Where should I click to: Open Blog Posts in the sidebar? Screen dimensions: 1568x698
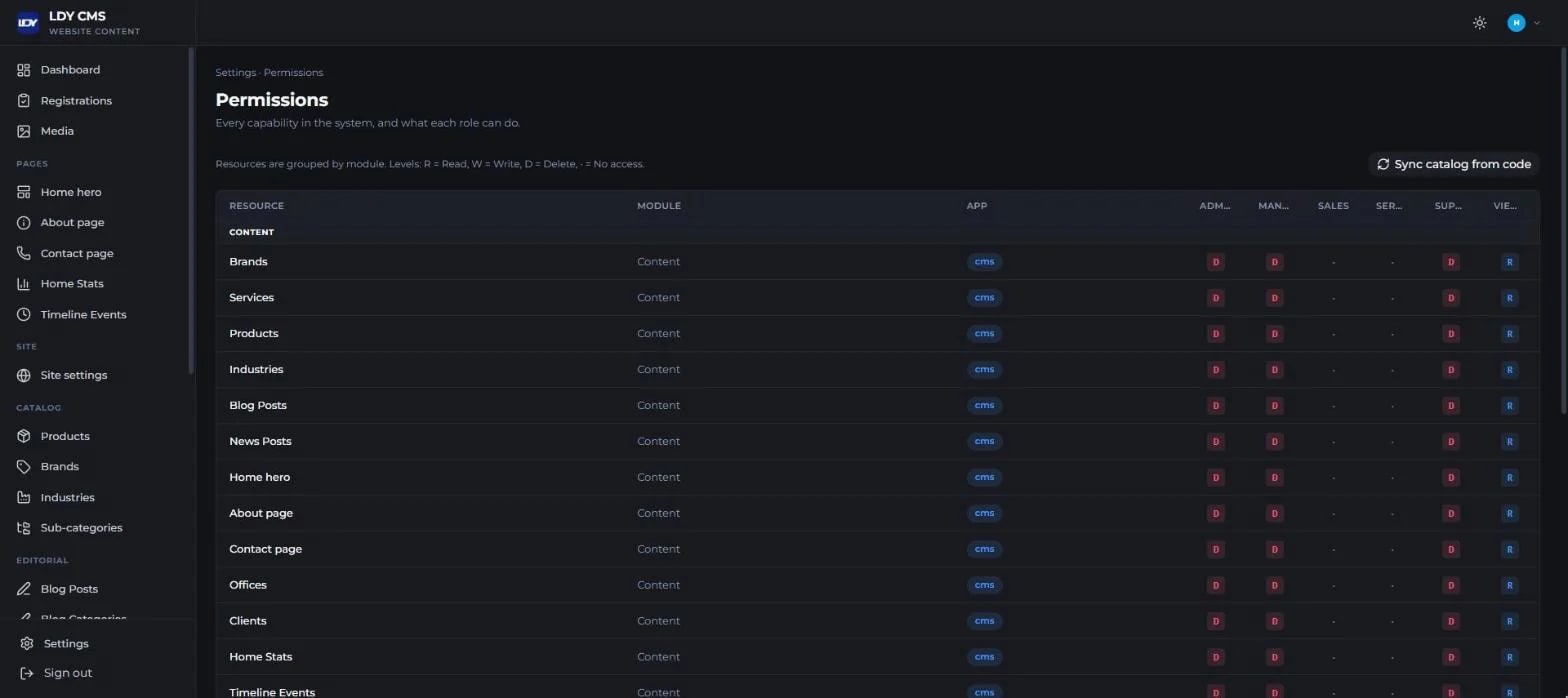pos(69,589)
